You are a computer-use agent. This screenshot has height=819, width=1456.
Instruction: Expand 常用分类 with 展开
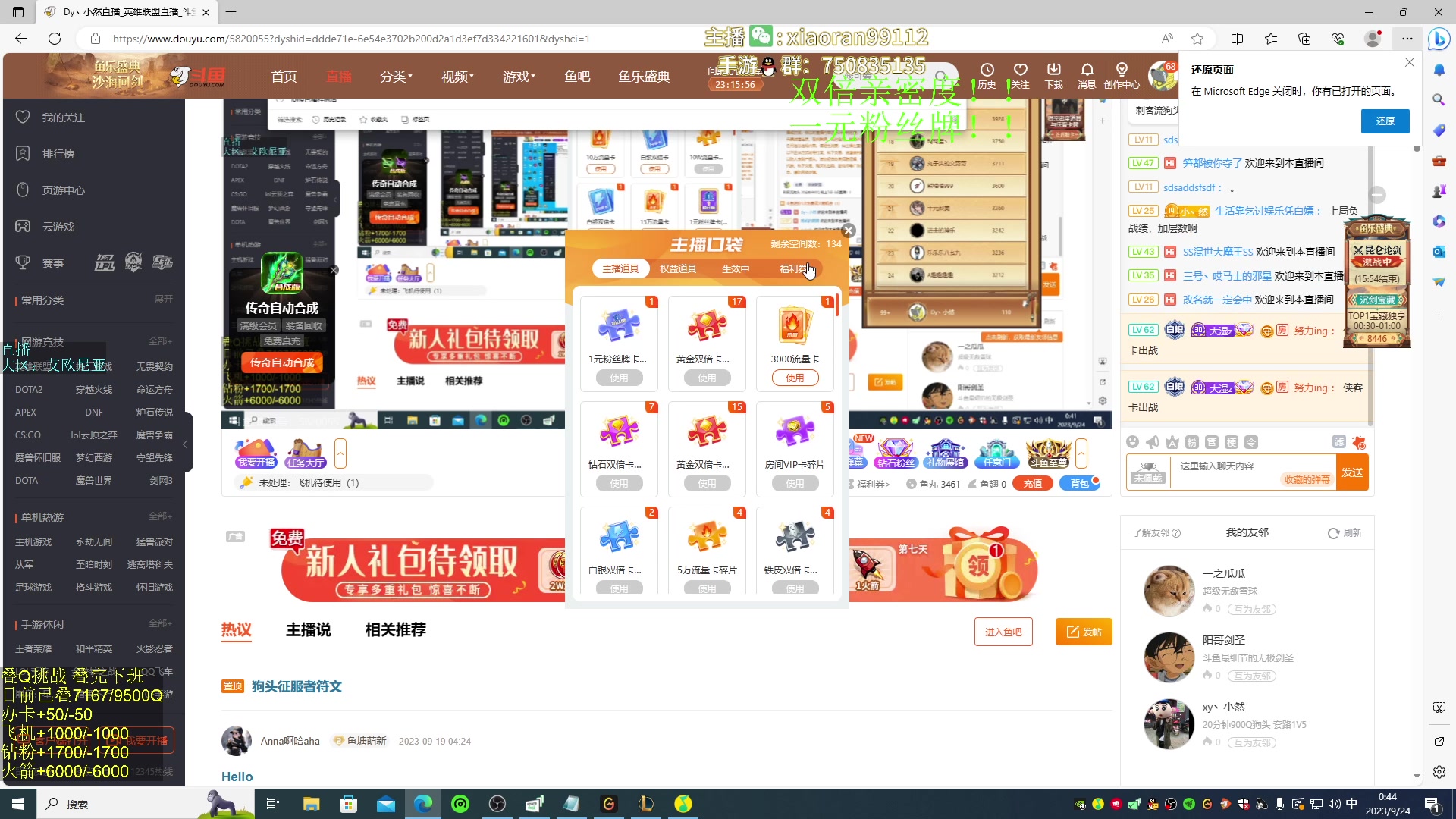pos(163,300)
